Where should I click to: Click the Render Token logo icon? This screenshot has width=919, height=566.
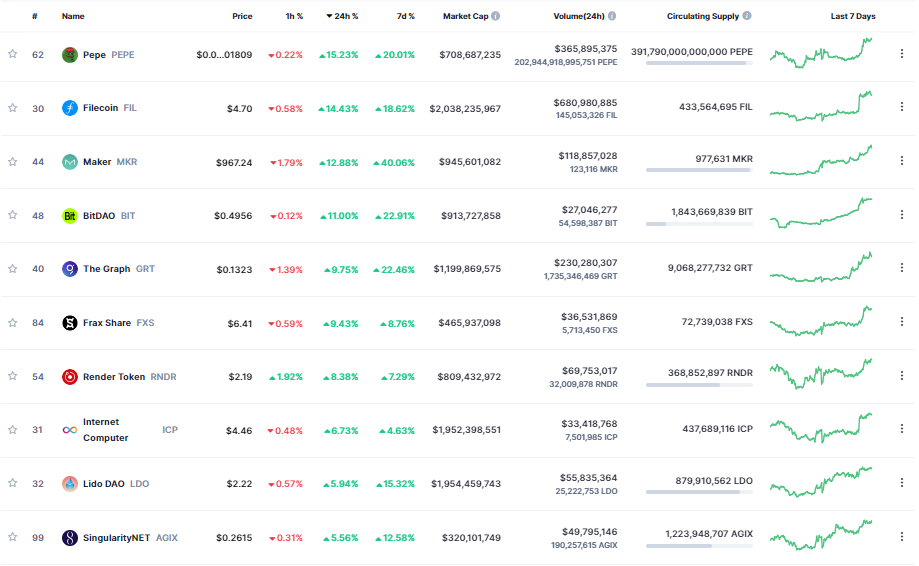70,377
